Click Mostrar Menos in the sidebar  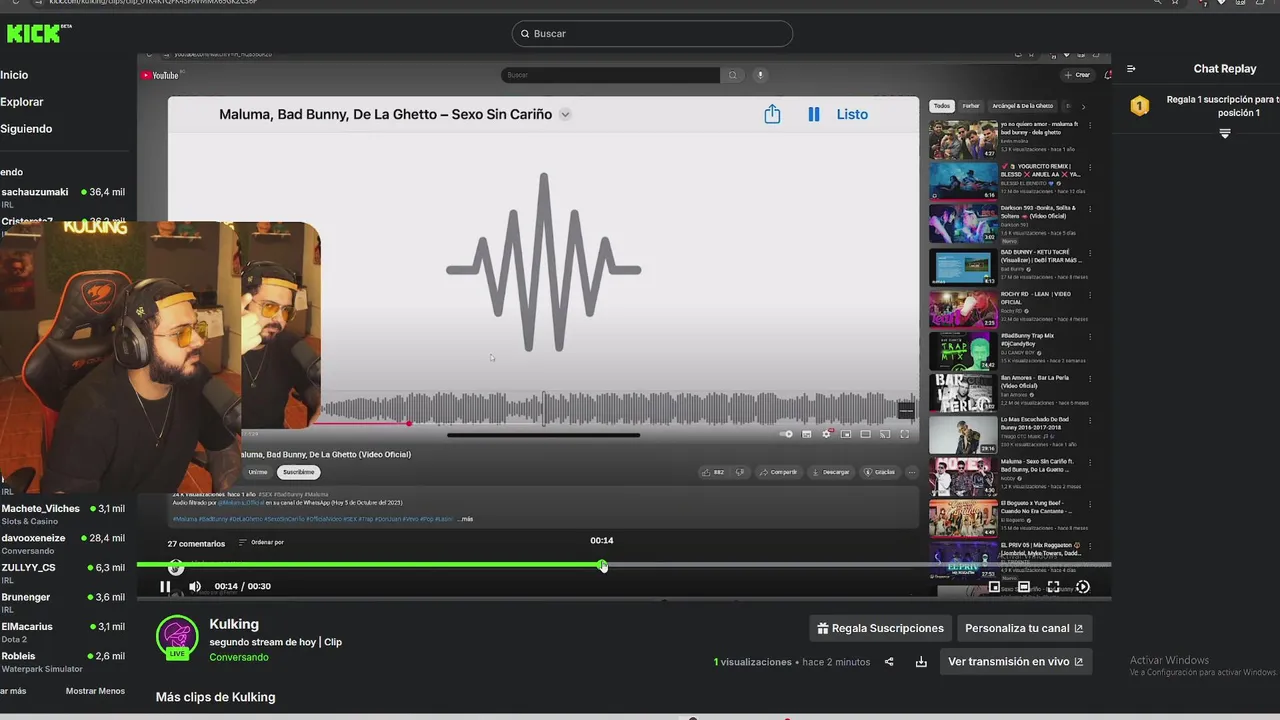pyautogui.click(x=95, y=691)
